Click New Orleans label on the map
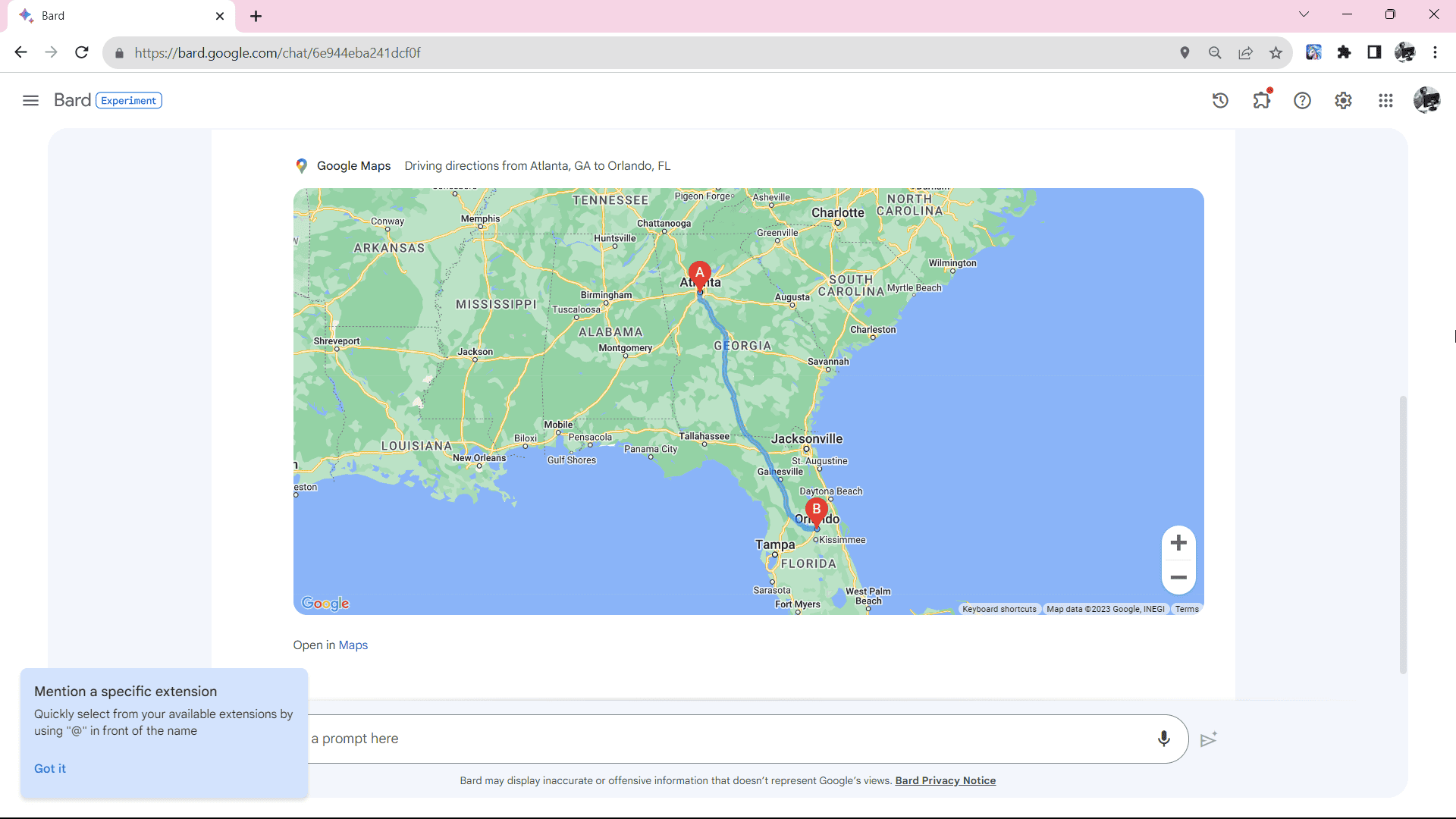 [479, 458]
